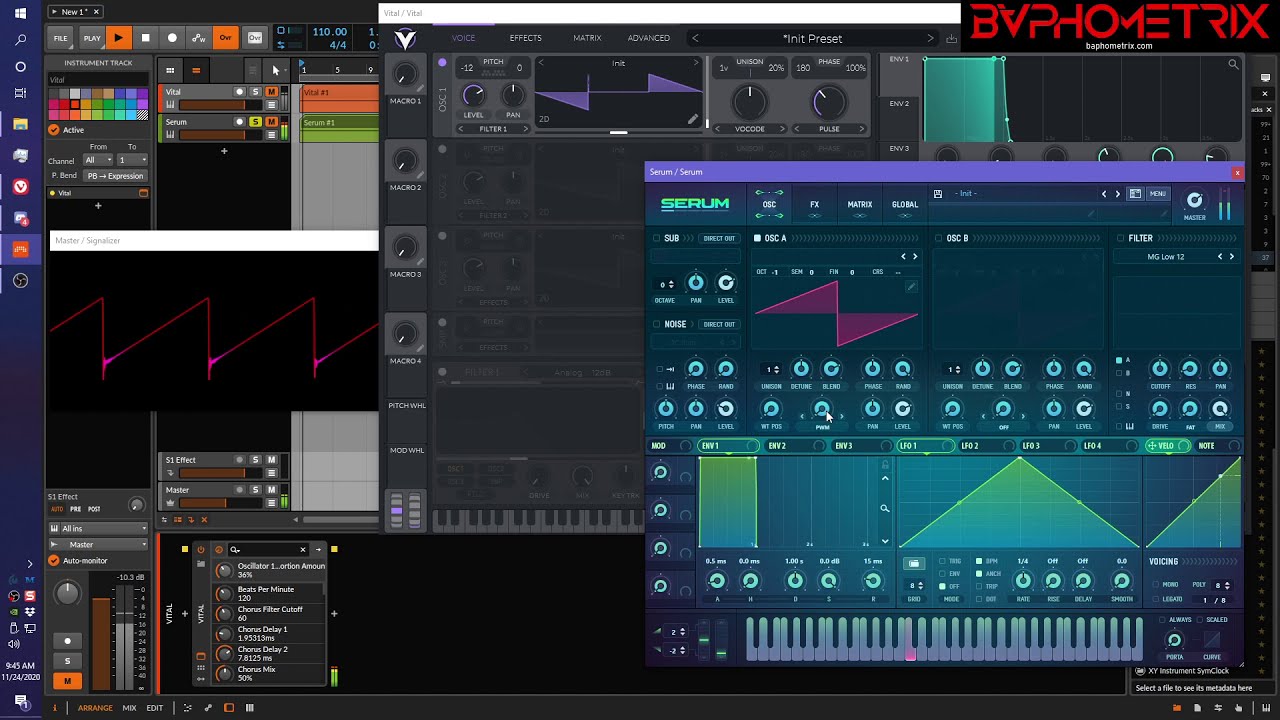Solo the Vital track
This screenshot has height=720, width=1280.
pos(255,92)
